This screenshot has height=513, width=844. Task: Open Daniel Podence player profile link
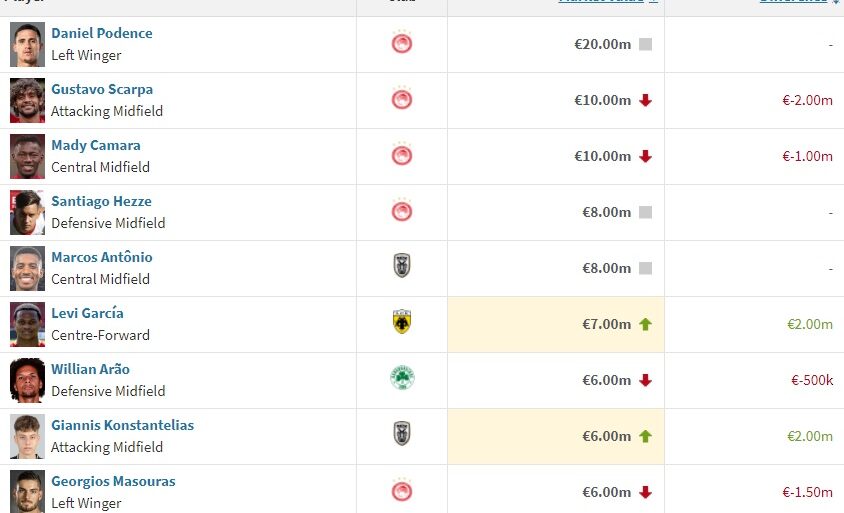pos(102,33)
